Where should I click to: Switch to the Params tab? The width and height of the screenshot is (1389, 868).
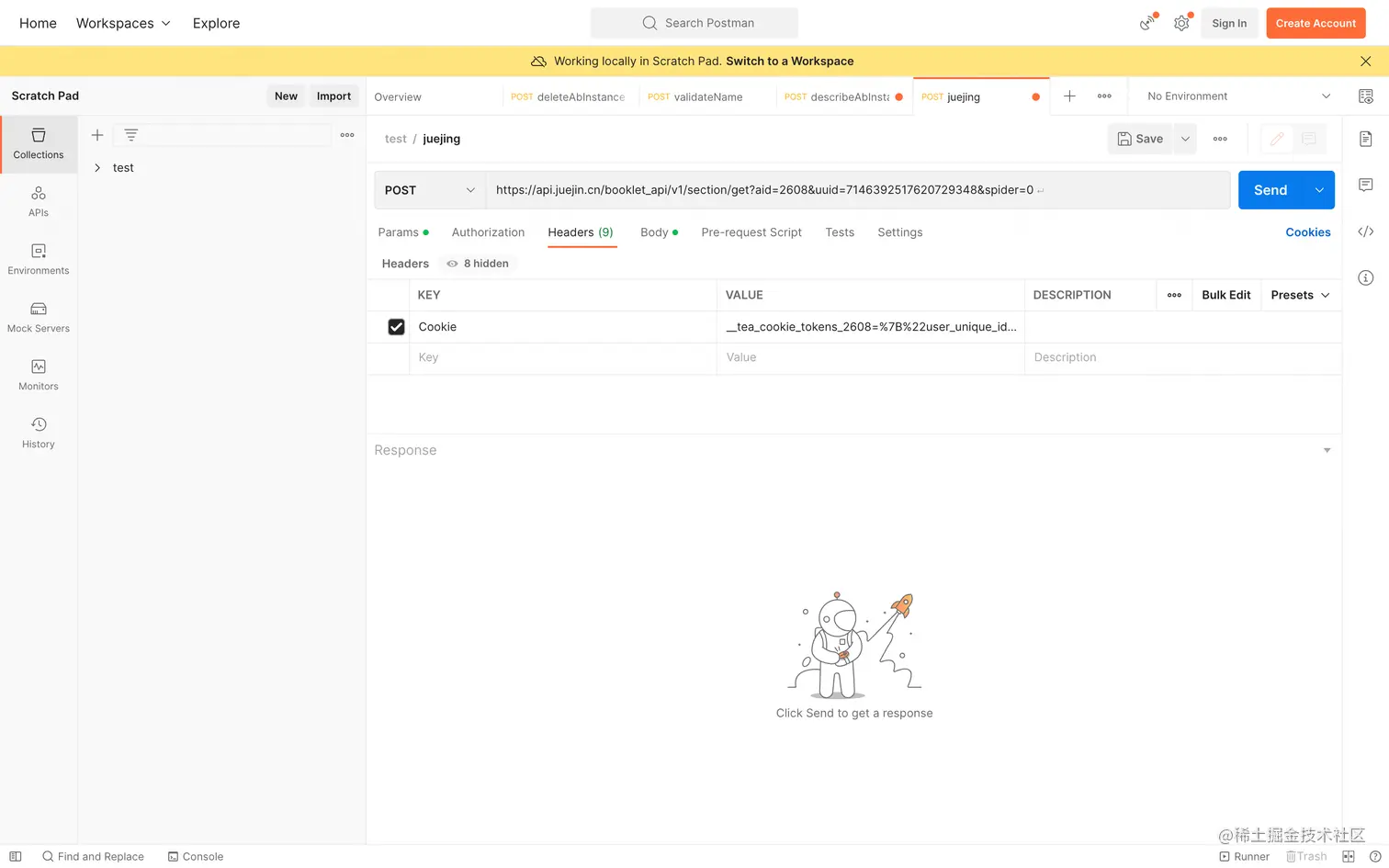(x=403, y=232)
